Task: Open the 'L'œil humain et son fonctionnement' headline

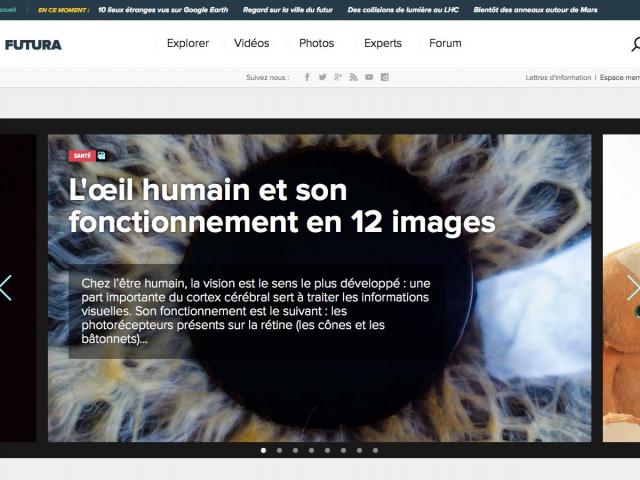Action: pyautogui.click(x=282, y=206)
